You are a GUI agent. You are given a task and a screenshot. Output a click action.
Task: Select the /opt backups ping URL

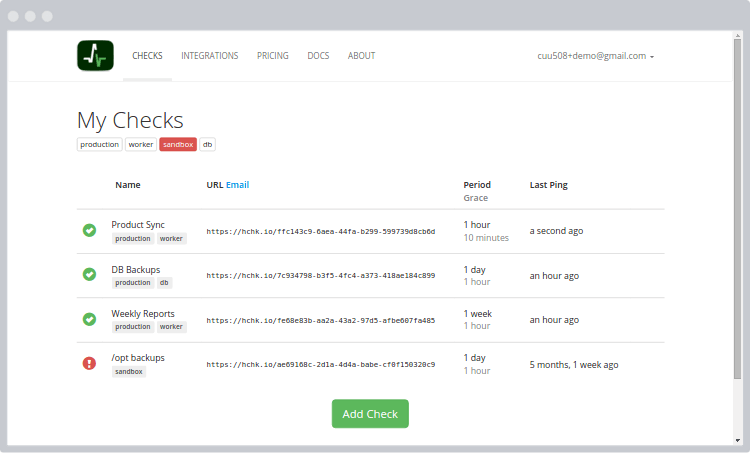click(320, 364)
